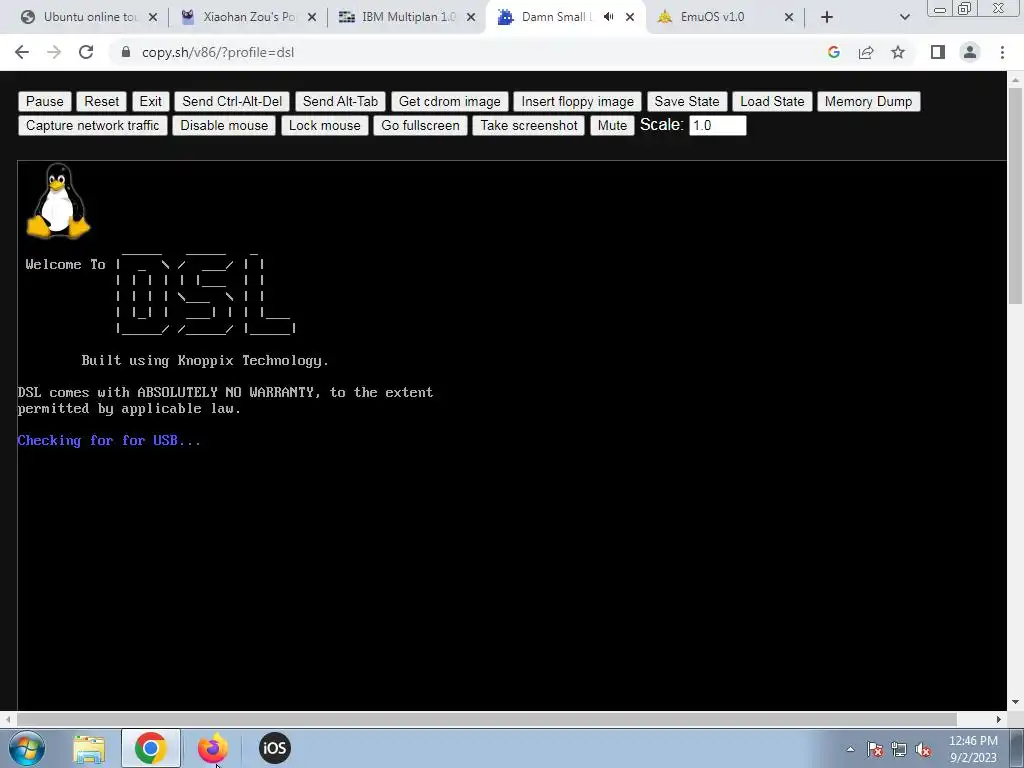Open the Windows Start menu
The height and width of the screenshot is (768, 1024).
point(27,748)
